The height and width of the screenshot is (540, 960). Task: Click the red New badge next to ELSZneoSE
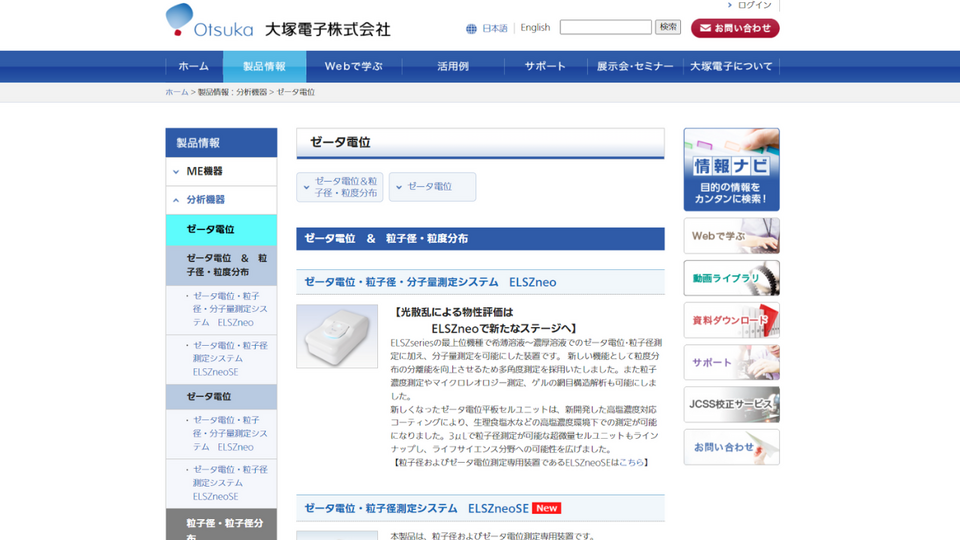click(x=547, y=508)
